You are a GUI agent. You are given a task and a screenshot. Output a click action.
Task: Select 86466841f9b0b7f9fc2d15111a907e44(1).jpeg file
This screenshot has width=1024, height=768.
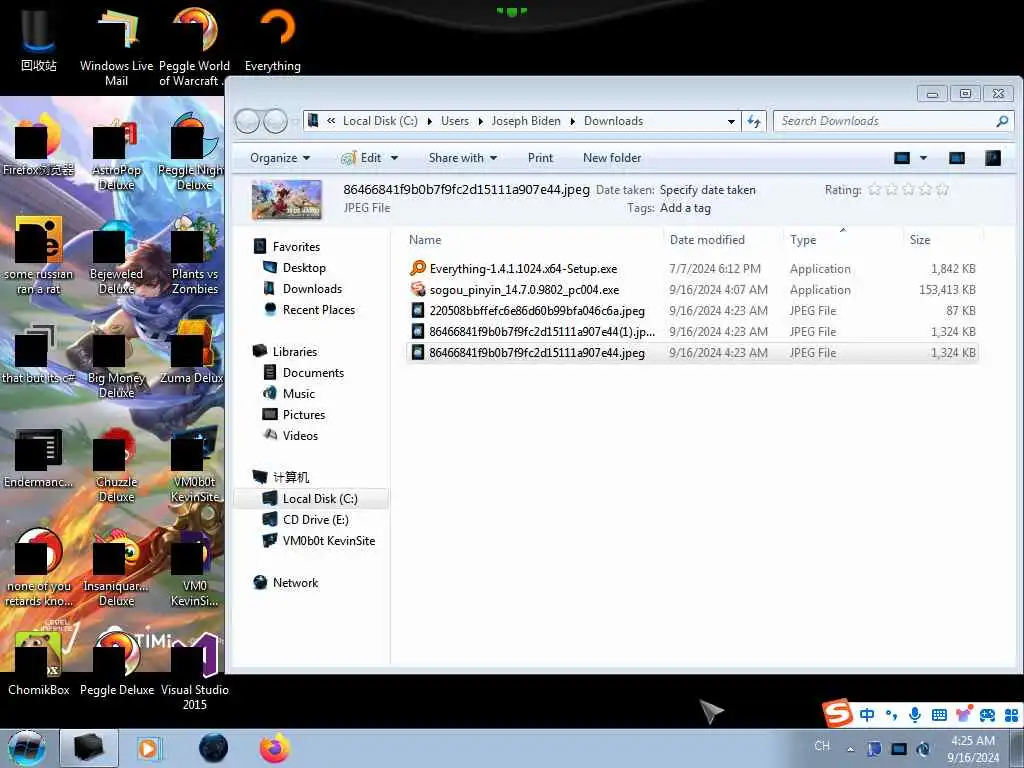[x=692, y=332]
